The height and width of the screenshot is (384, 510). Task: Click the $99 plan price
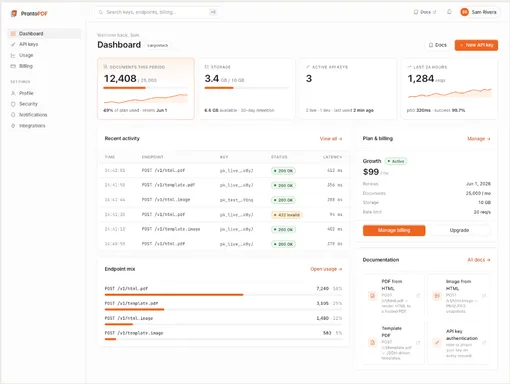click(x=371, y=172)
